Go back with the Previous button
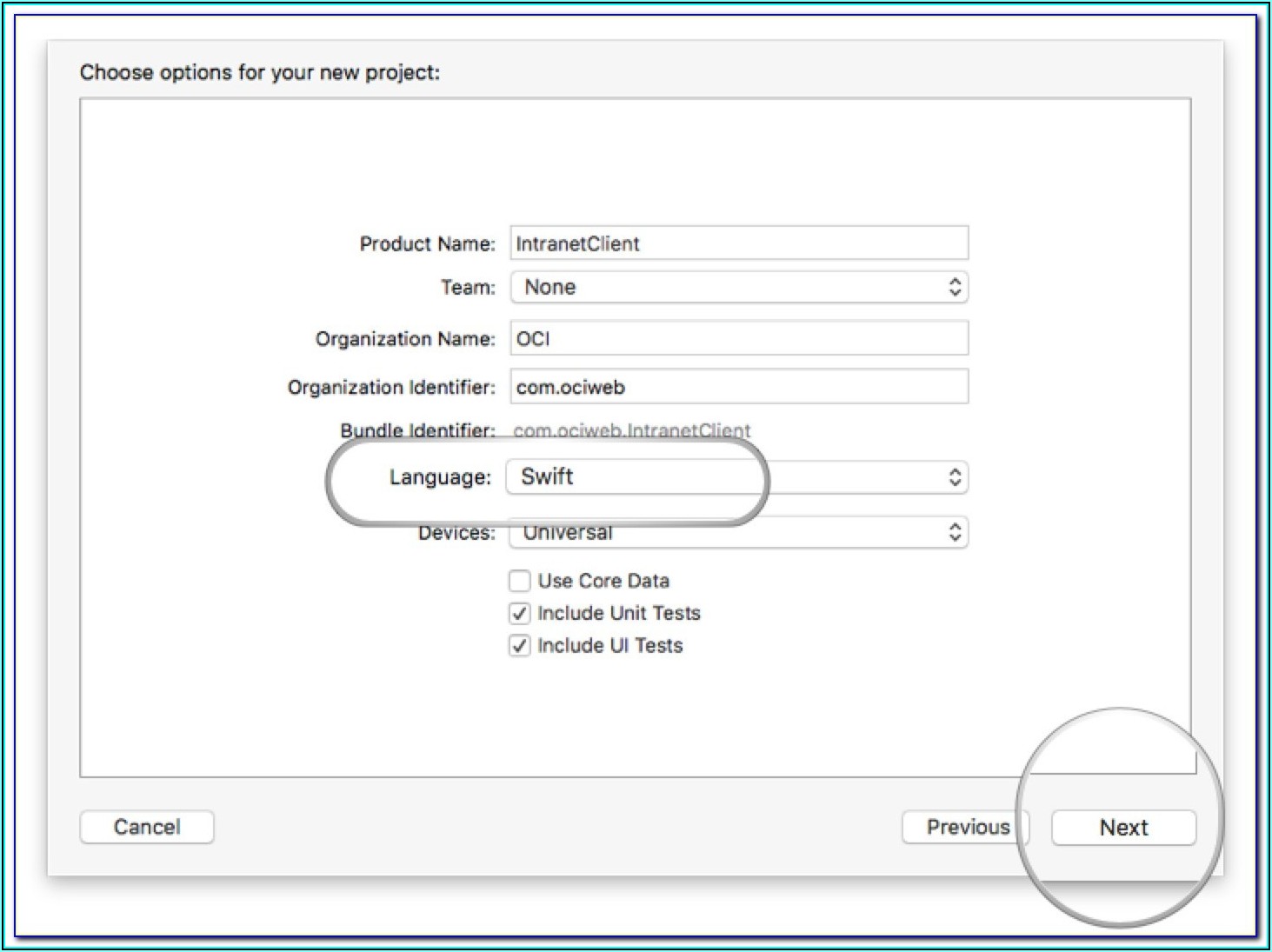1272x952 pixels. 966,827
